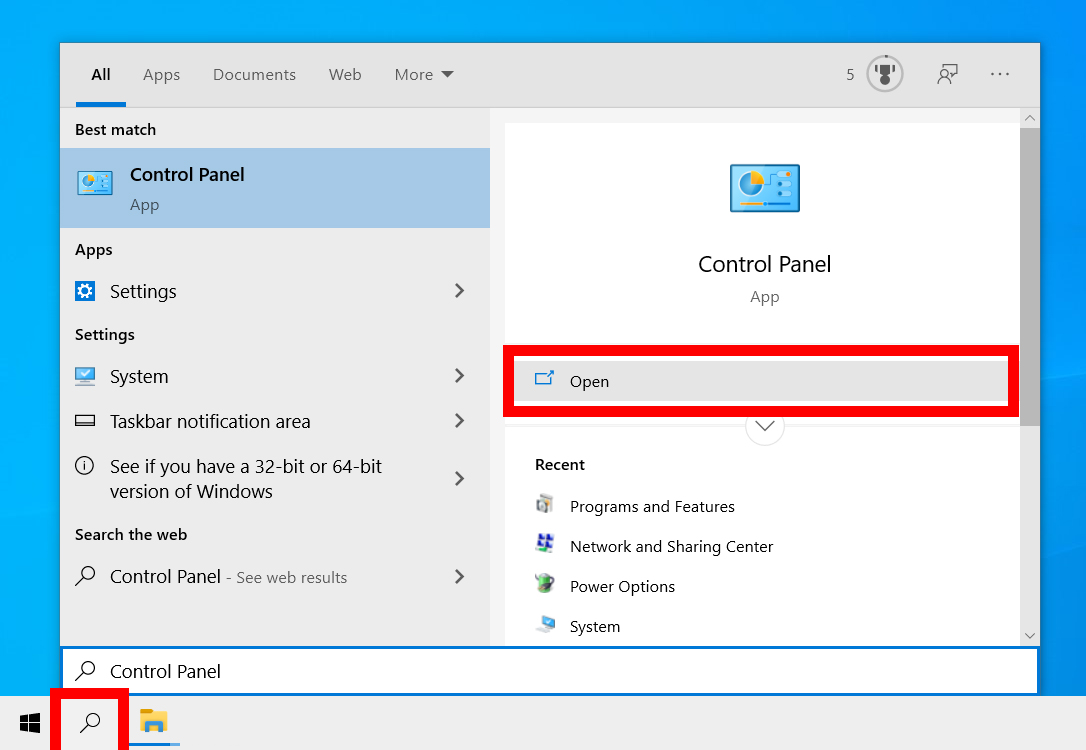Click the taskbar search magnifier icon

click(x=90, y=723)
